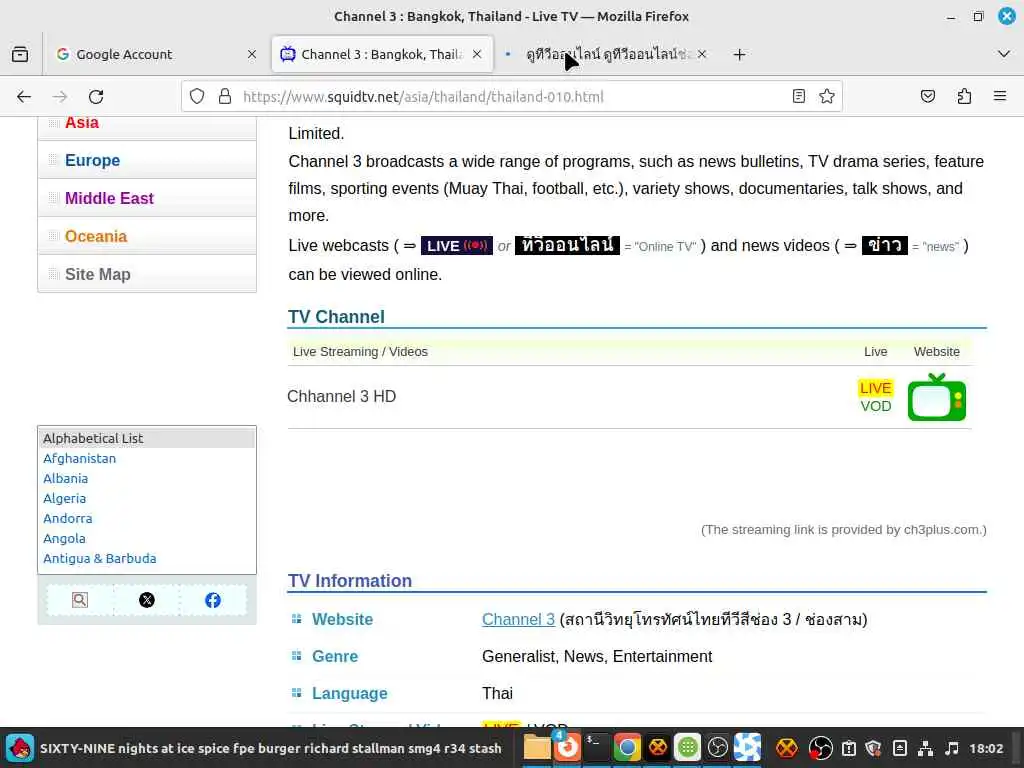Open a new tab
Image resolution: width=1024 pixels, height=768 pixels.
[739, 54]
